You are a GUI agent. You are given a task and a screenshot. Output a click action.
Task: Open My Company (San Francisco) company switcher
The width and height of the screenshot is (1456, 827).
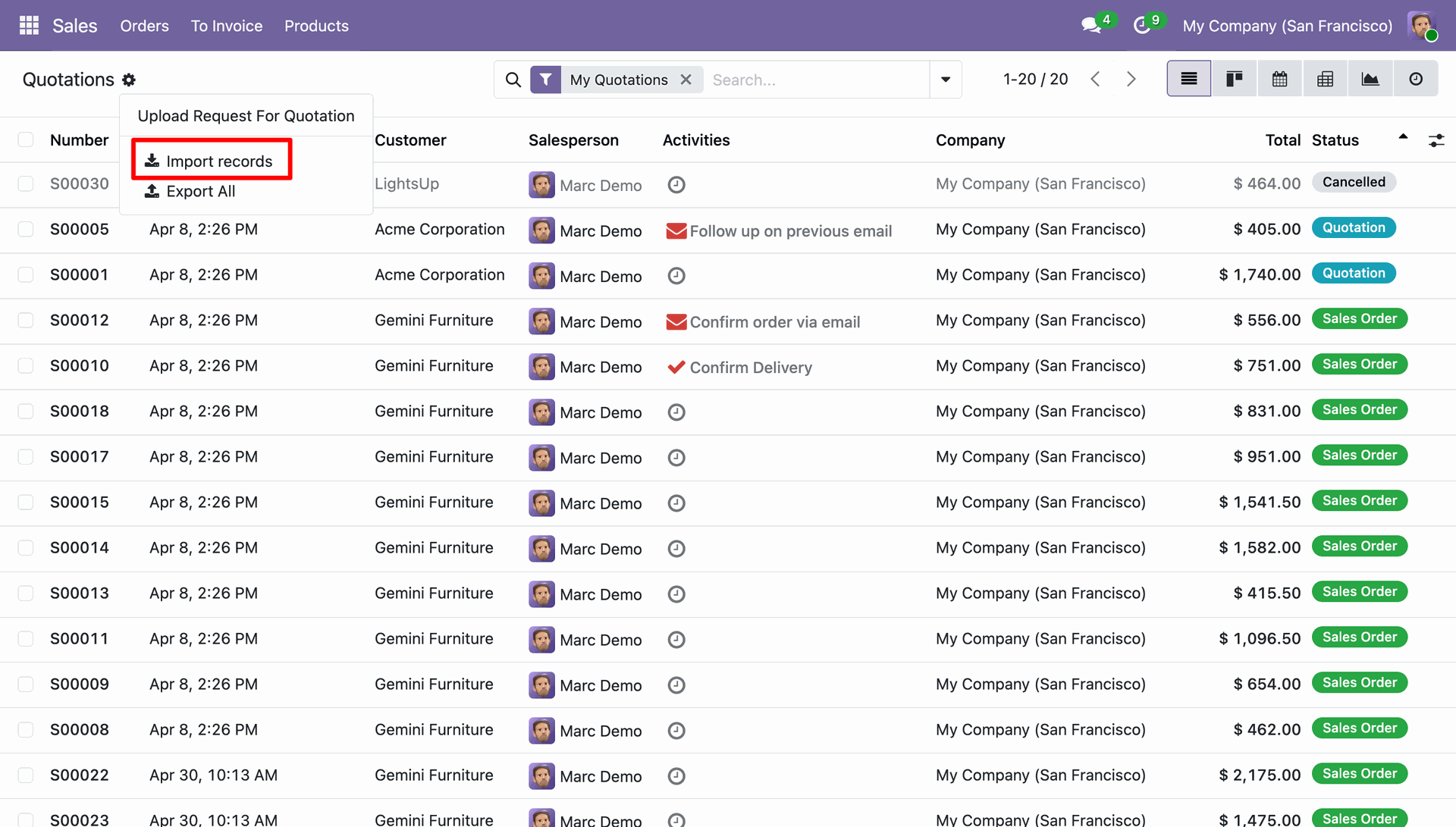(x=1288, y=26)
